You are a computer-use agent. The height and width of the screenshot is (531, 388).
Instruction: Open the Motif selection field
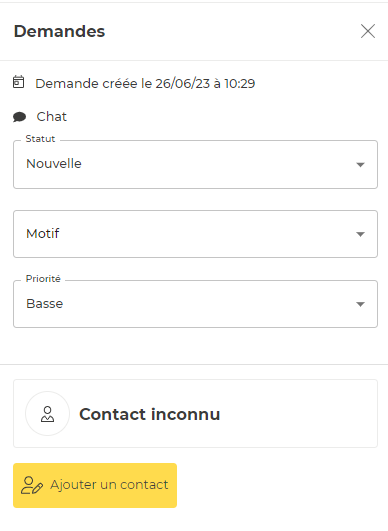pyautogui.click(x=195, y=234)
